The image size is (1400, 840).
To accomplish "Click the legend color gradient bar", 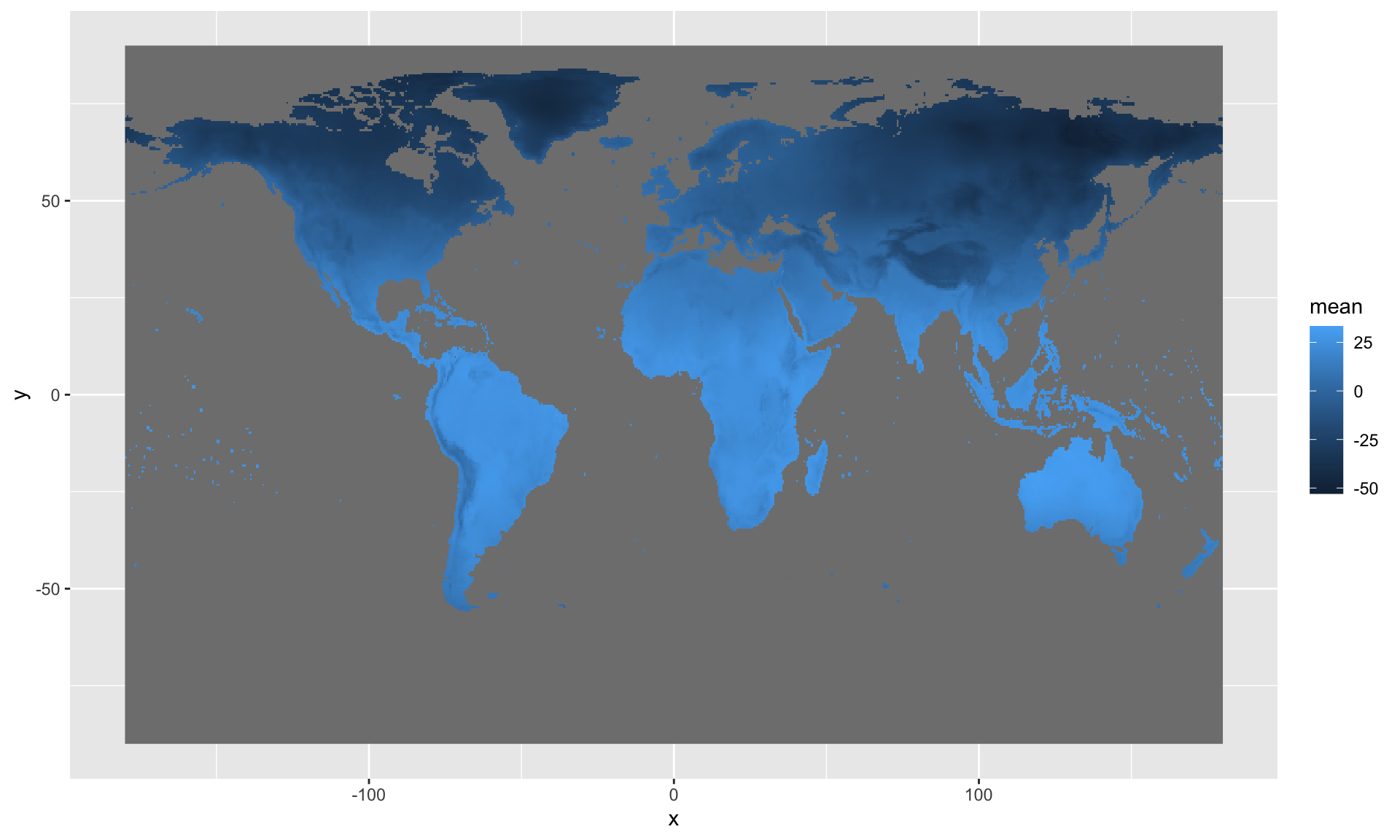I will 1326,410.
